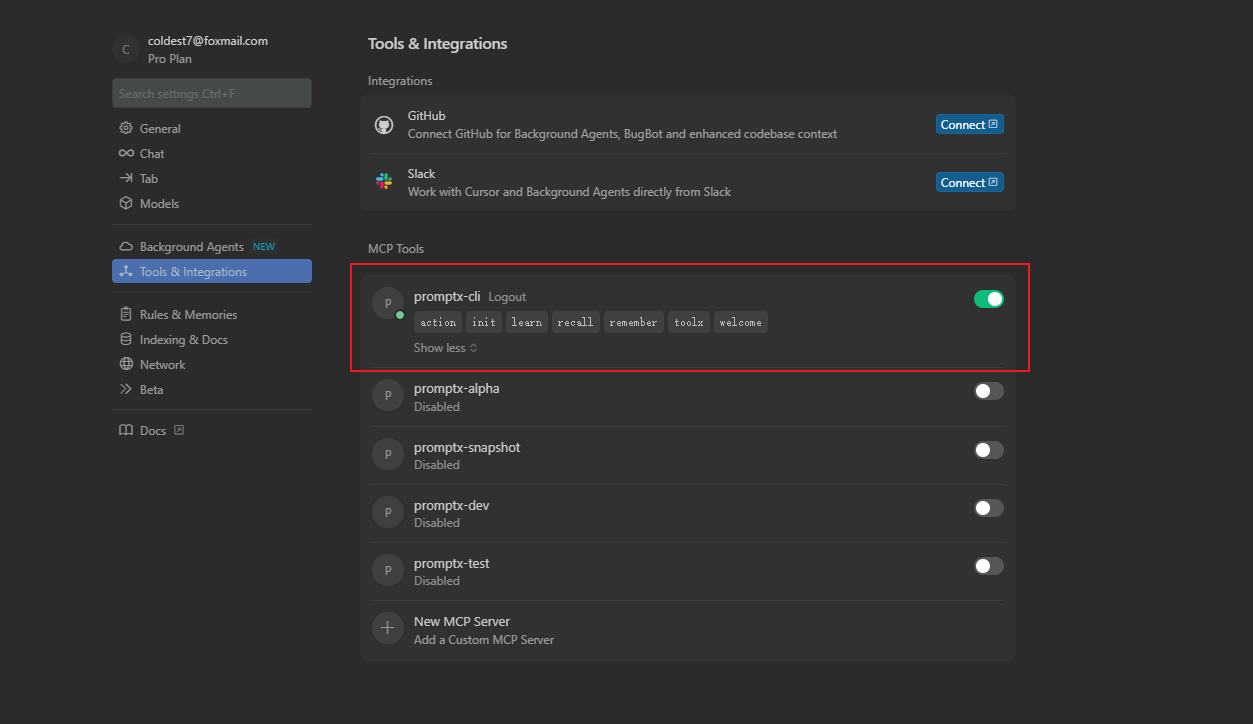Click the NEW badge by Background Agents

click(264, 247)
